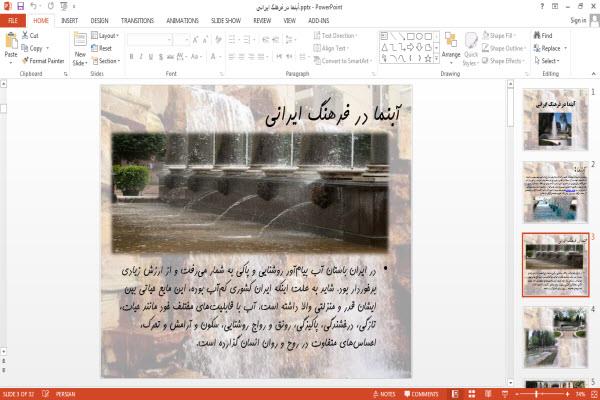The height and width of the screenshot is (400, 600).
Task: Open Shape Outline dropdown
Action: click(x=504, y=48)
